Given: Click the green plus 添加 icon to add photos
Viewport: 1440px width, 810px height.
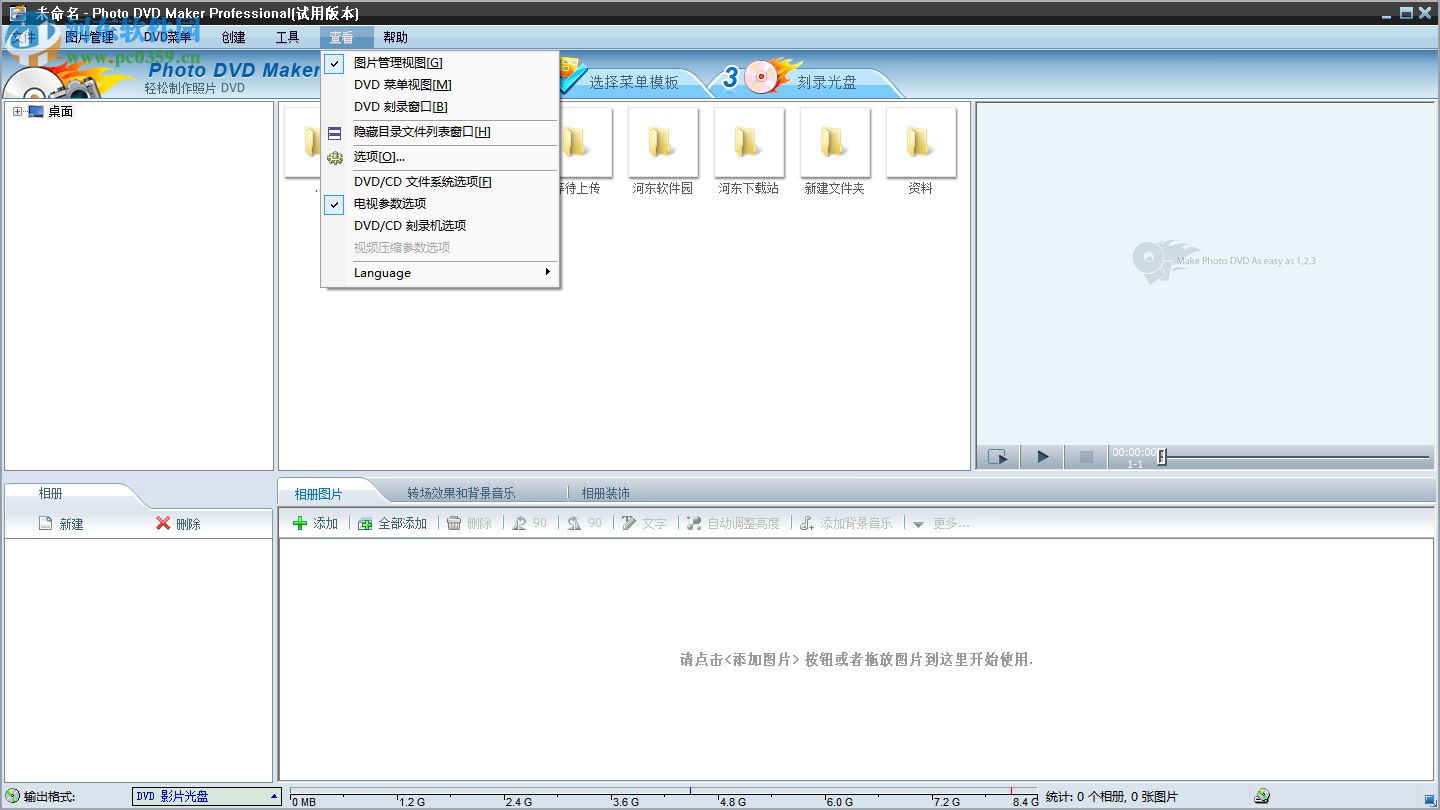Looking at the screenshot, I should 300,522.
